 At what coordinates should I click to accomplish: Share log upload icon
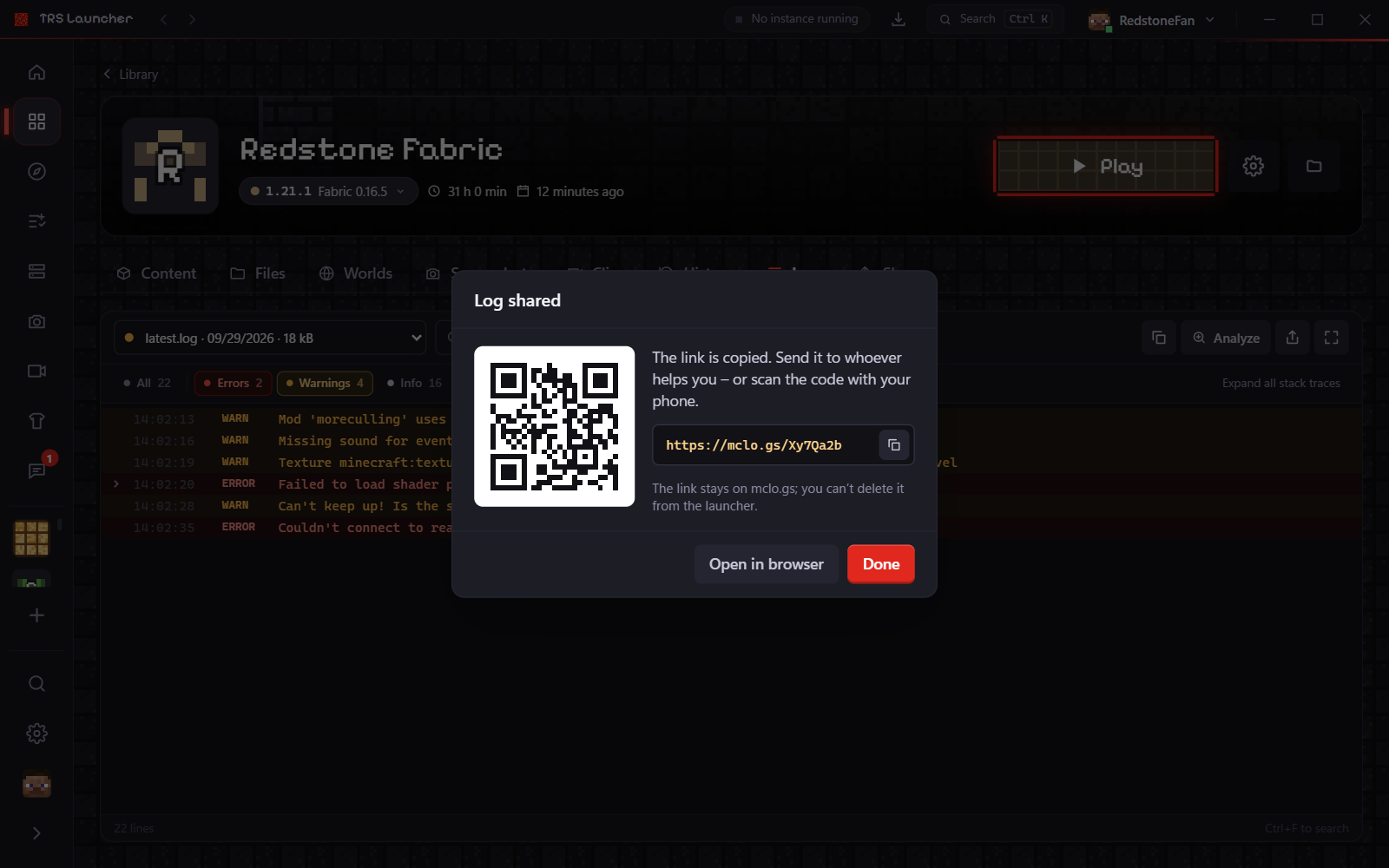pos(1293,338)
